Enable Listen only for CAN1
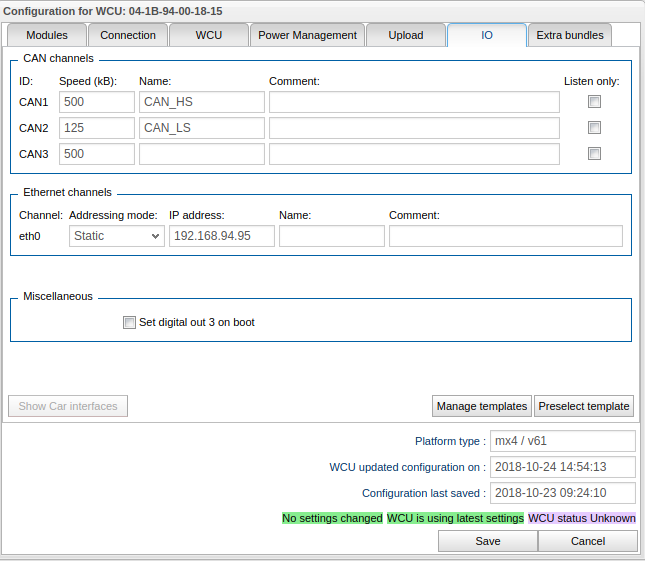Image resolution: width=645 pixels, height=561 pixels. [x=594, y=102]
